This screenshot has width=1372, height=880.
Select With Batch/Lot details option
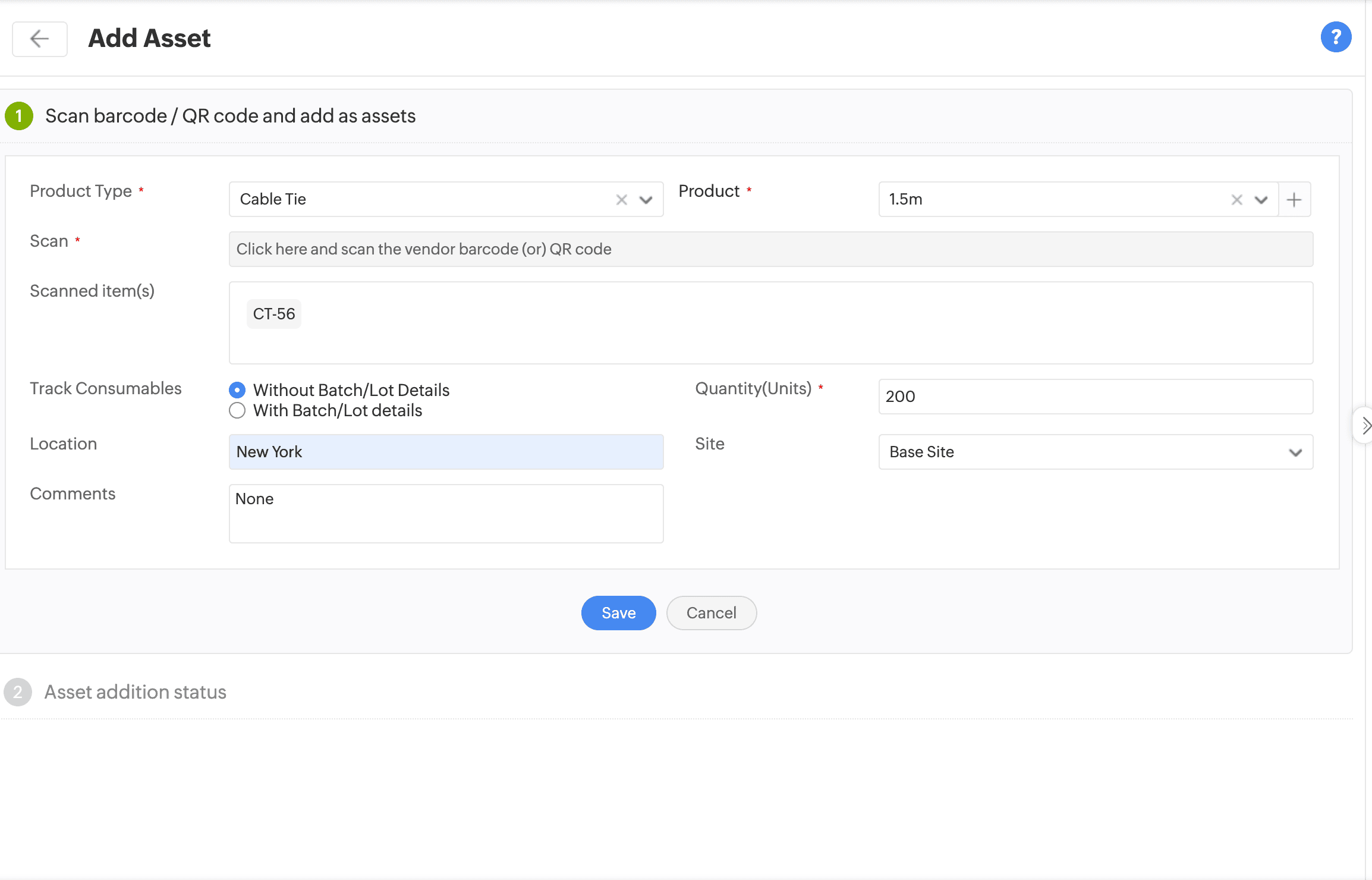237,410
